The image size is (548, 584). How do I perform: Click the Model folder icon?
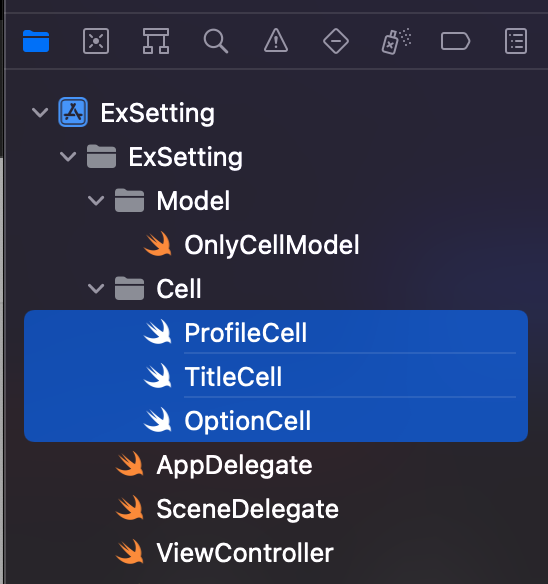(x=129, y=200)
